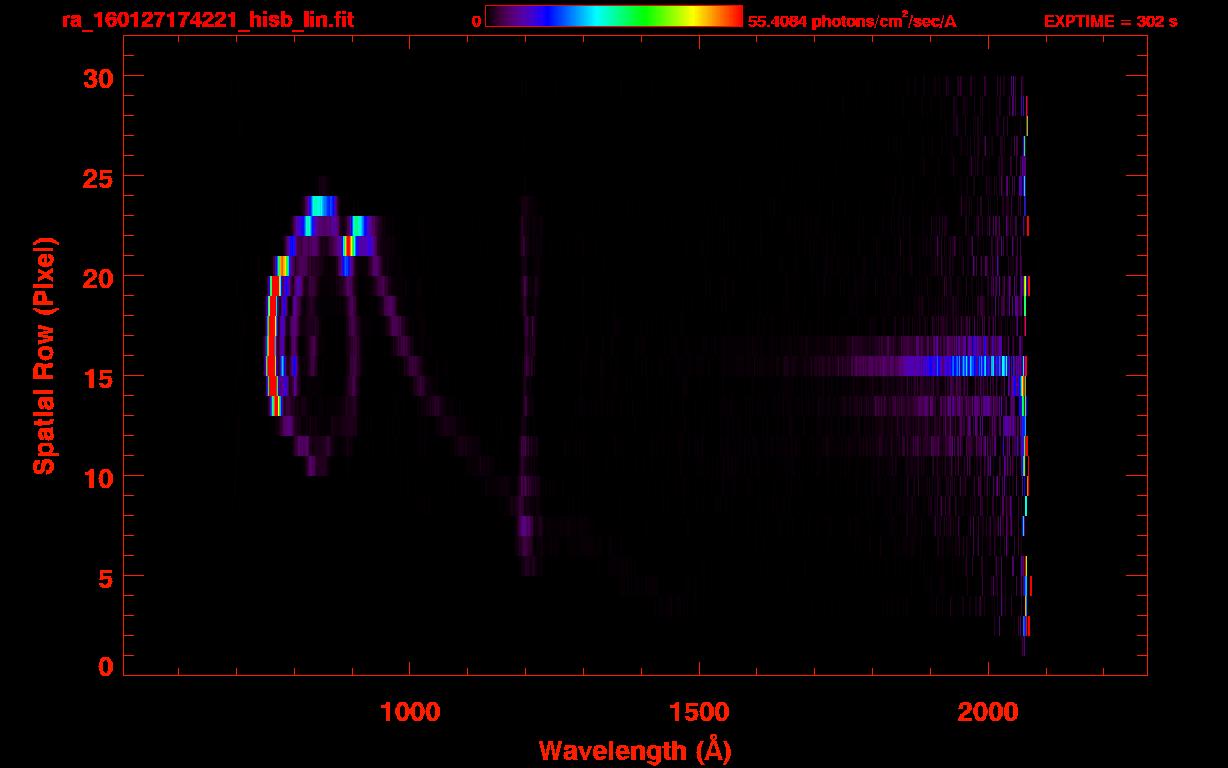
Task: Click the y-axis tick label 30
Action: [x=96, y=77]
